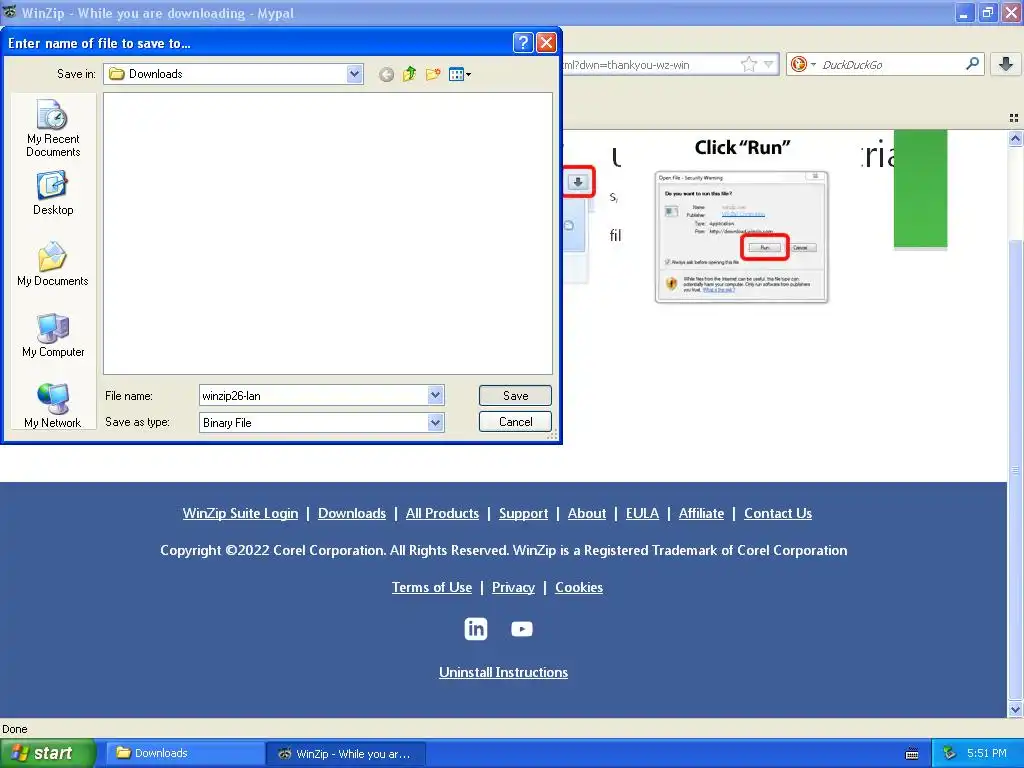Open the EULA link
This screenshot has width=1024, height=768.
(642, 513)
